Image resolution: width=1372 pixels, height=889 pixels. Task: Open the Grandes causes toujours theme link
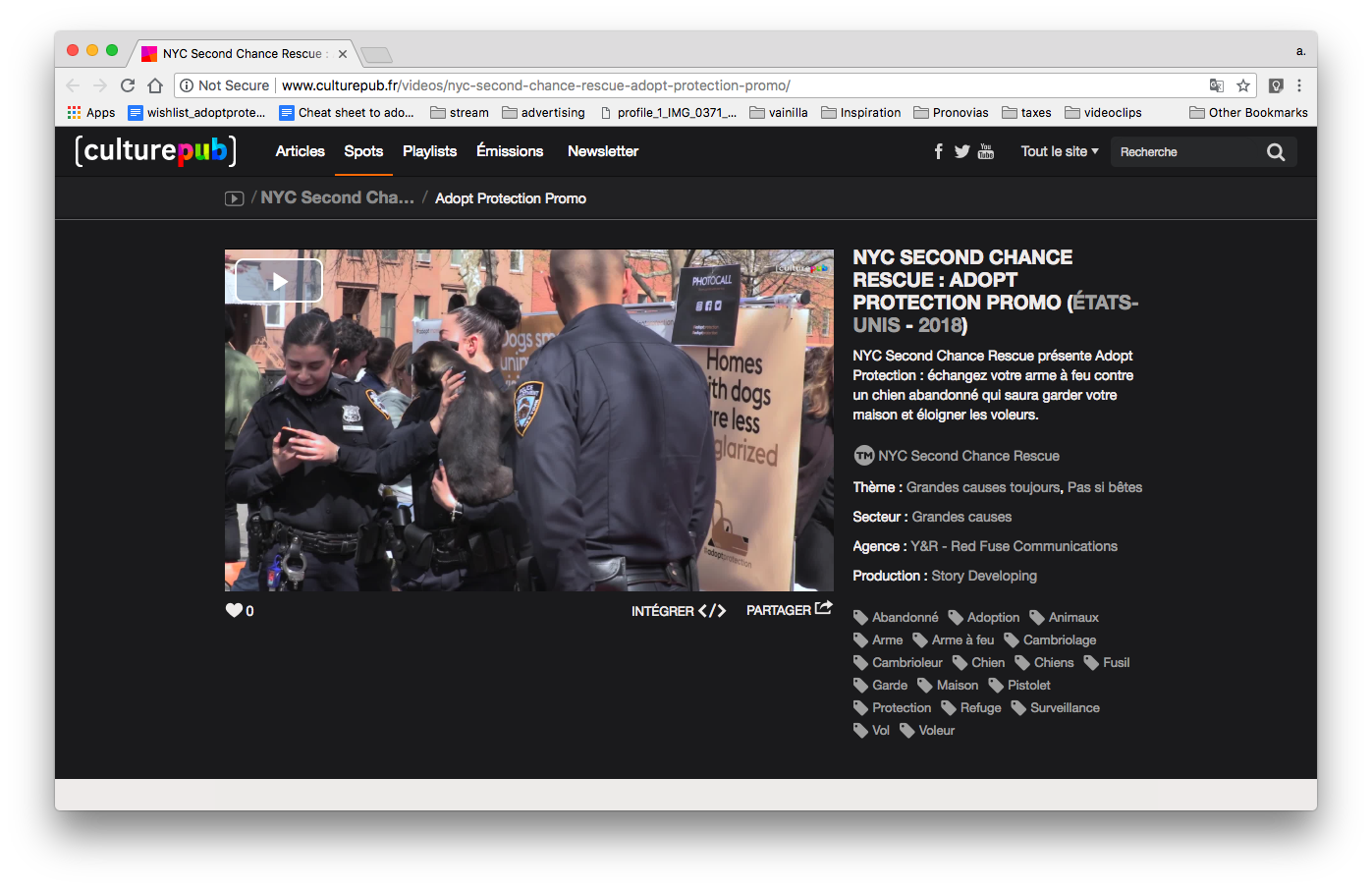click(x=983, y=487)
